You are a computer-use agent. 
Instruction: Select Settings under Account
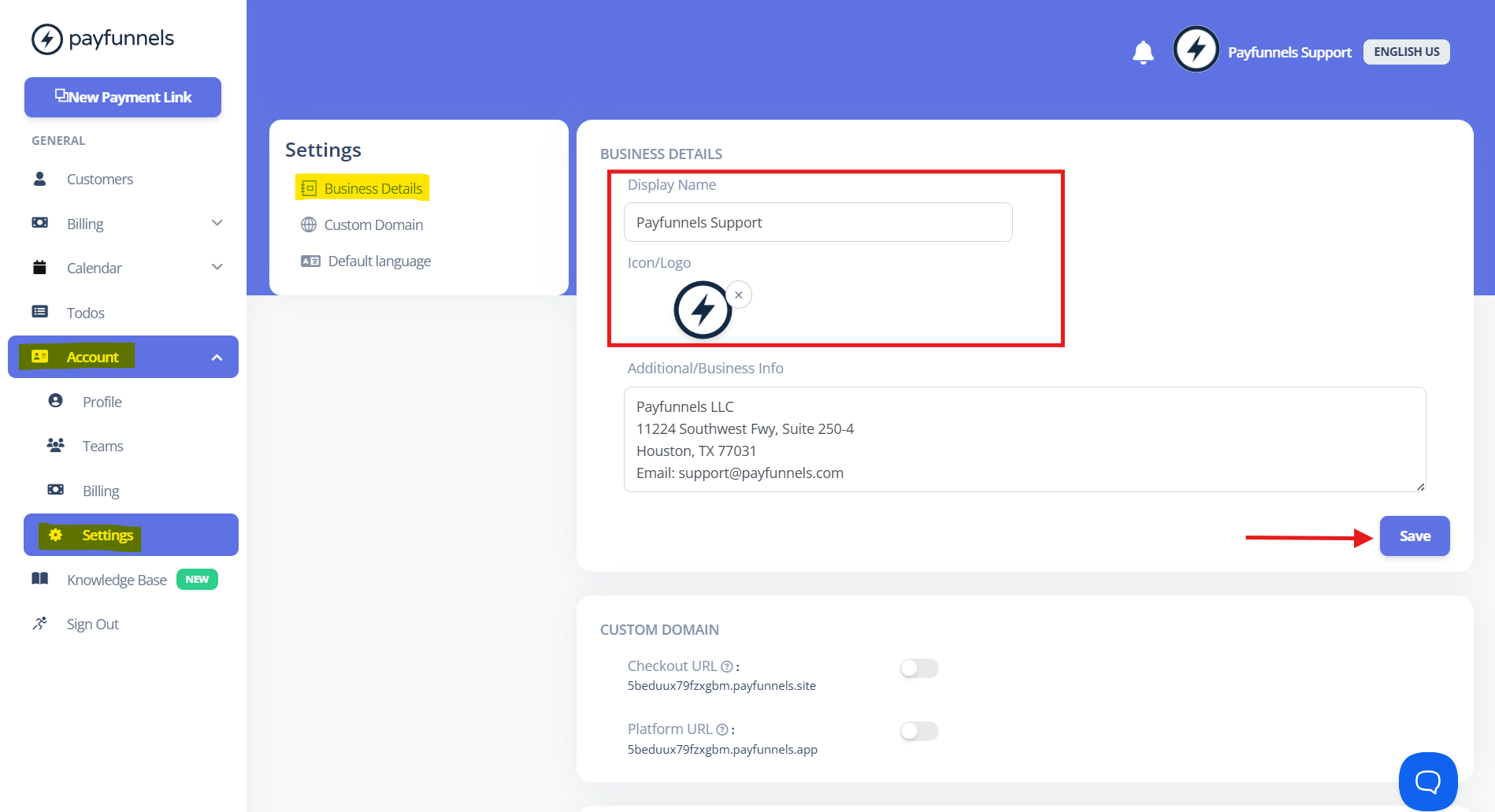tap(131, 535)
